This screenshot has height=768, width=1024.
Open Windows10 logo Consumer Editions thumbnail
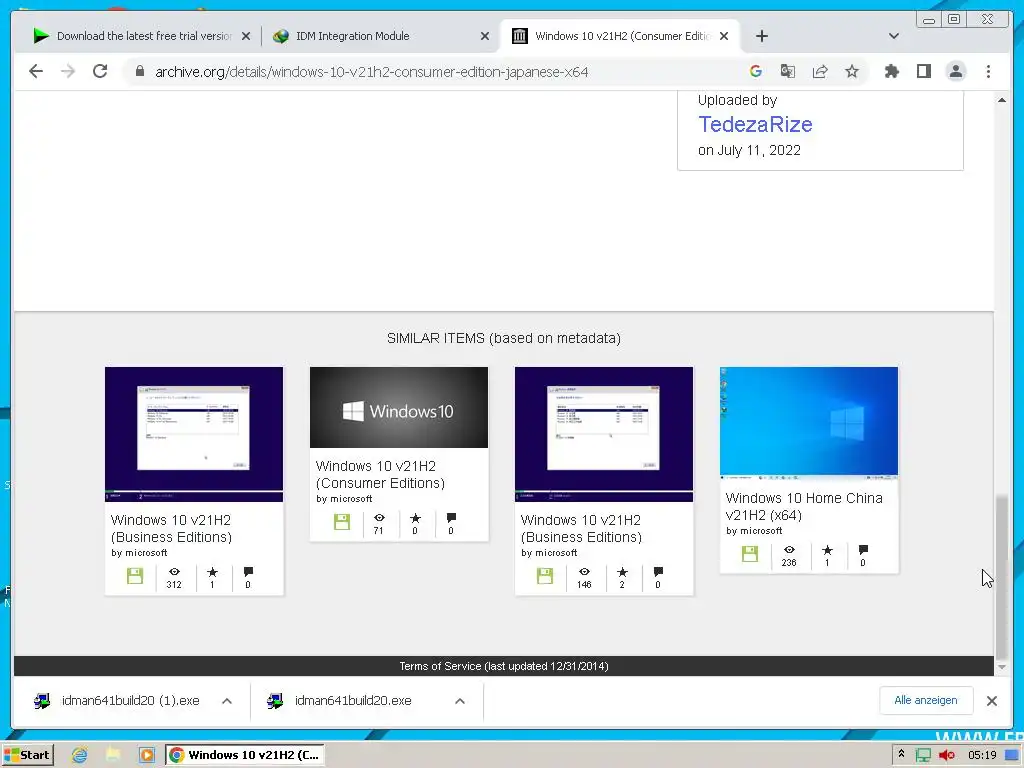click(399, 408)
